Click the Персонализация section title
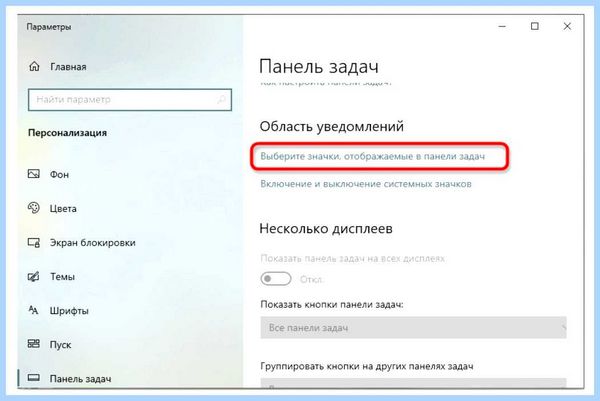600x401 pixels. pos(67,133)
